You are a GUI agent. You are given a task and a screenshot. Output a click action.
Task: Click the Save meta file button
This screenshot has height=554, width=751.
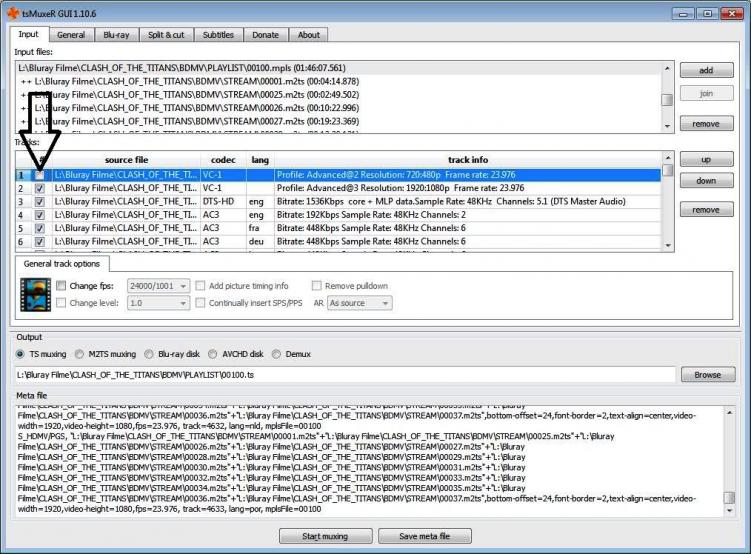click(424, 536)
